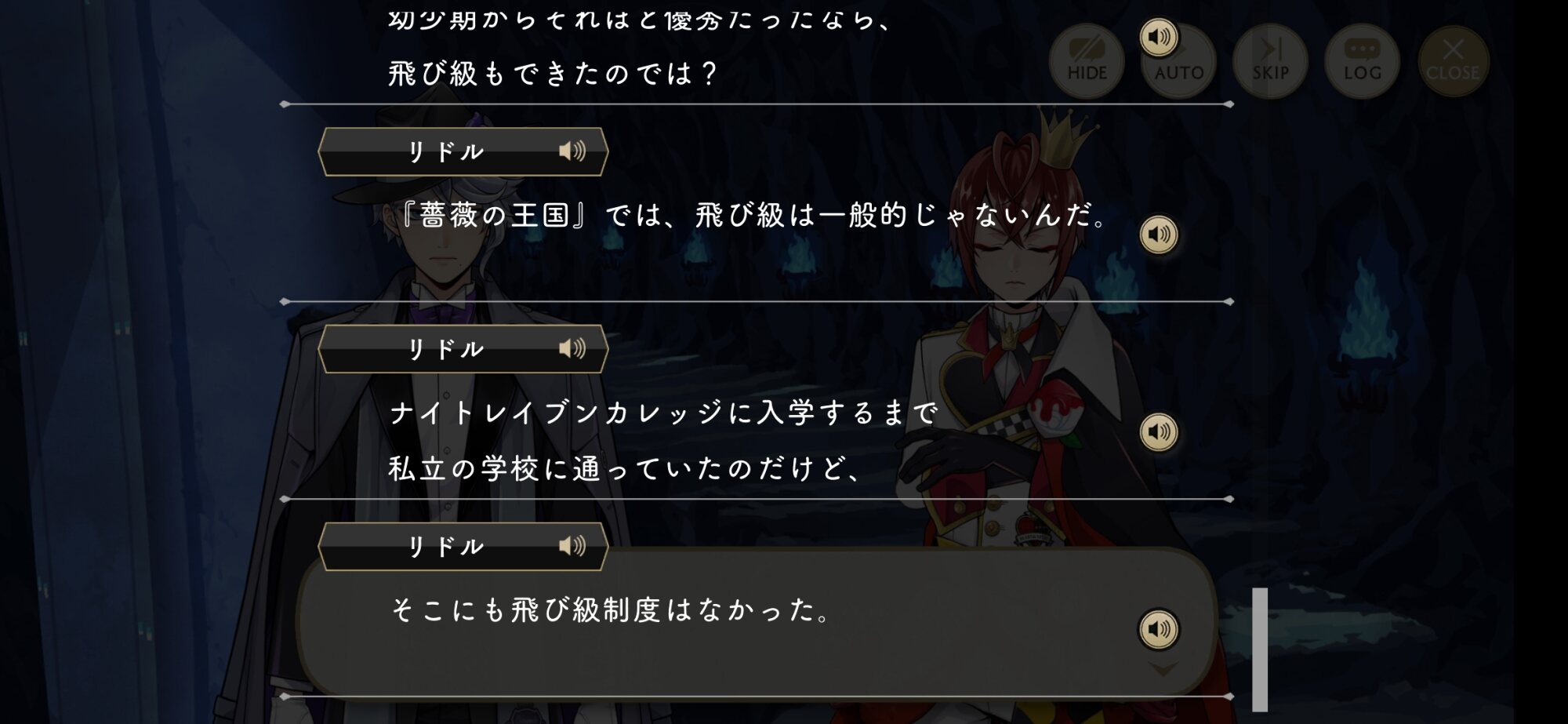Select the そこにも飛び級制度はなかった entry
Screen dimensions: 1568x724
[612, 610]
